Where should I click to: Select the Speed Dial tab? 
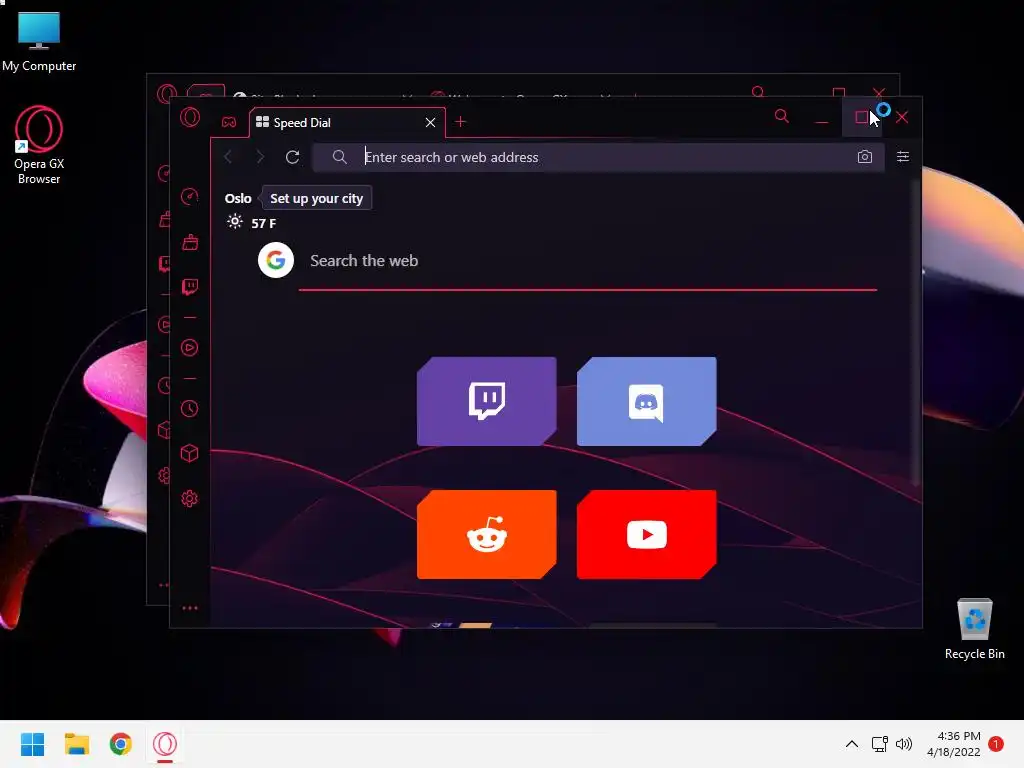[347, 122]
